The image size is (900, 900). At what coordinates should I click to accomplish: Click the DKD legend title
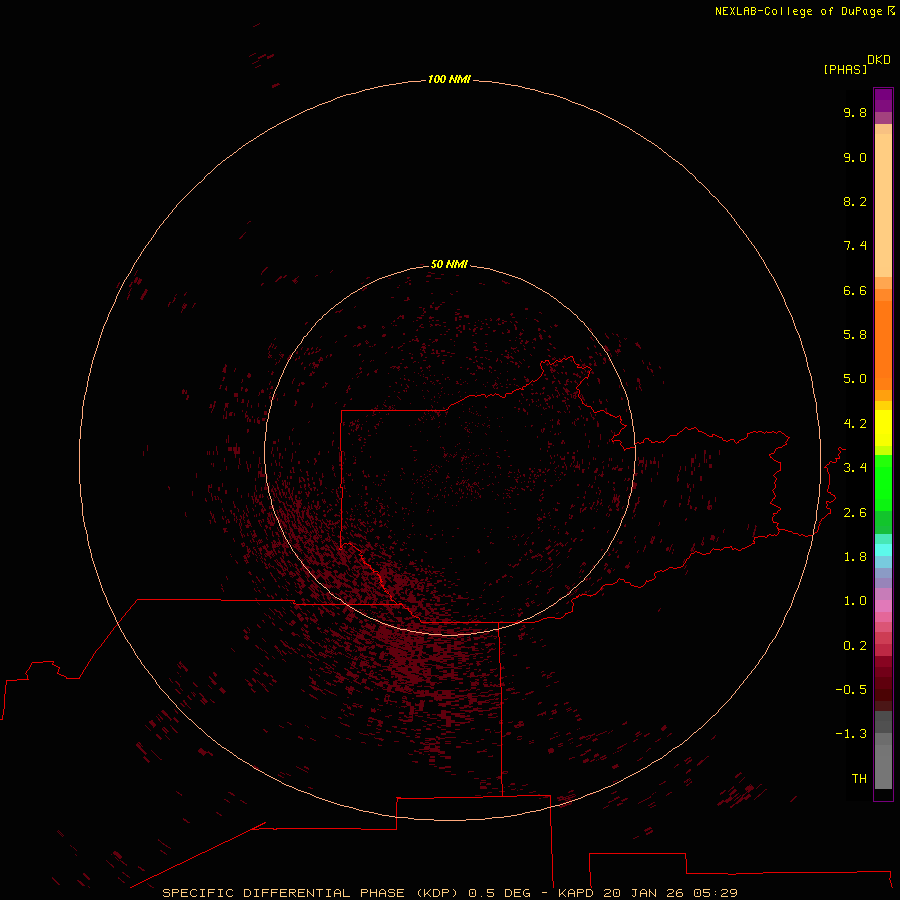click(878, 59)
